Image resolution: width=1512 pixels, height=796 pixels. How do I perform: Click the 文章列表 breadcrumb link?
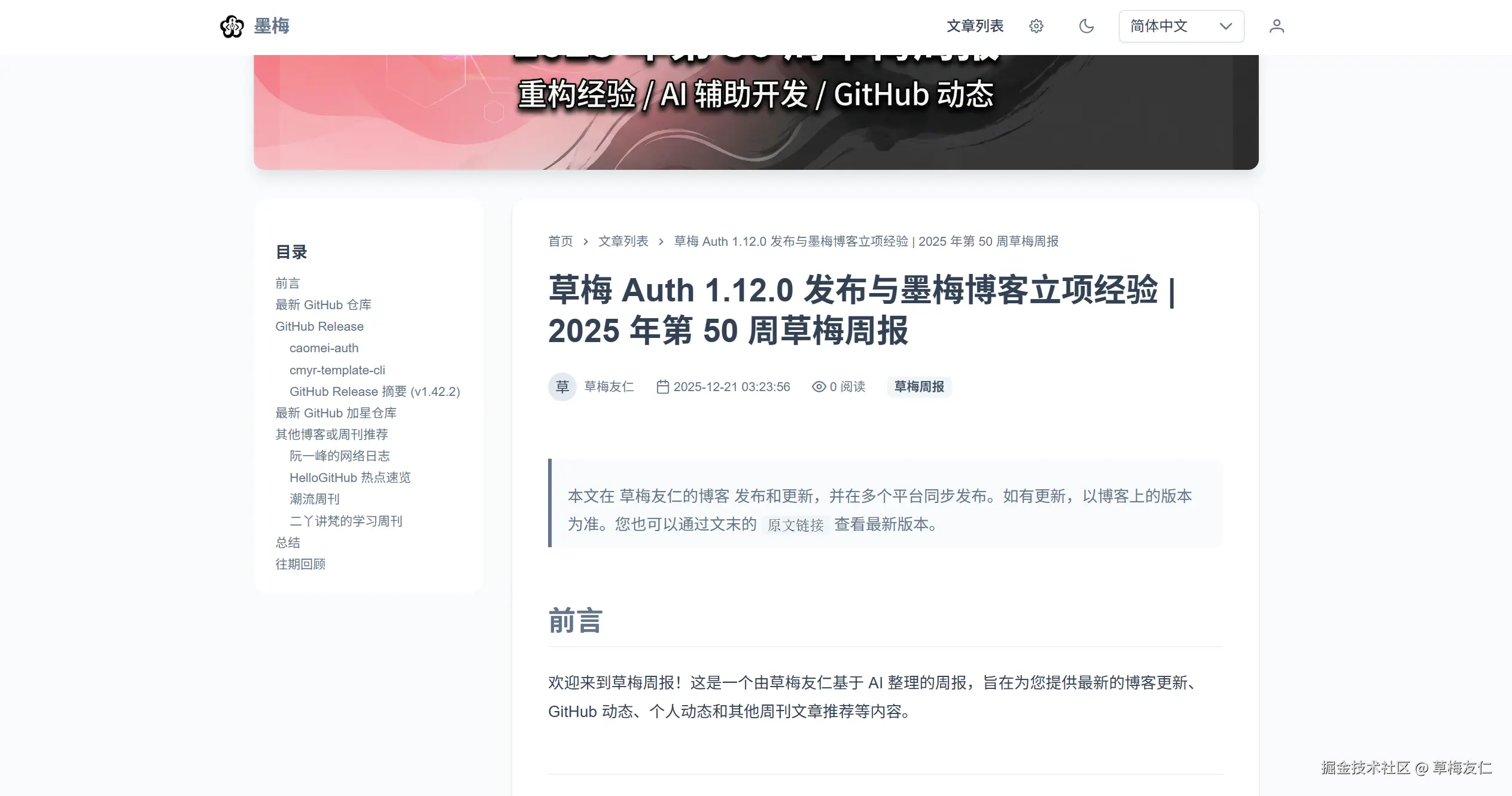pyautogui.click(x=623, y=242)
